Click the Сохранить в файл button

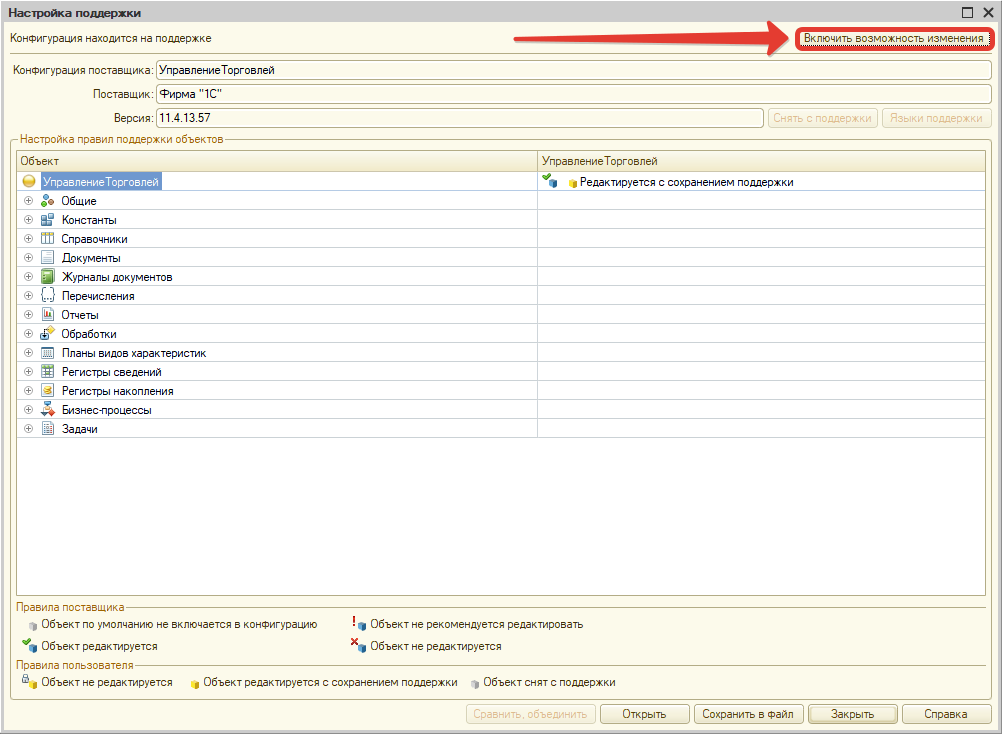(x=747, y=714)
